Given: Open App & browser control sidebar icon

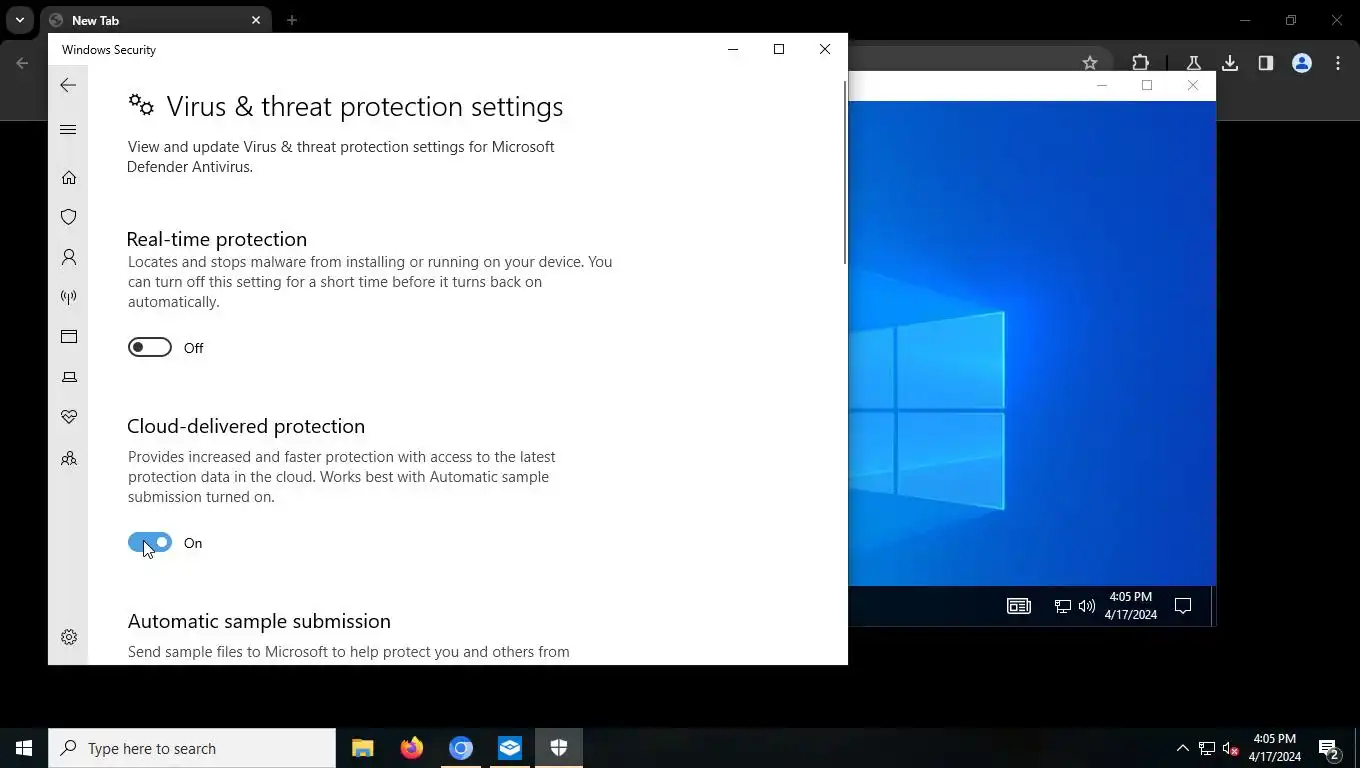Looking at the screenshot, I should (69, 337).
